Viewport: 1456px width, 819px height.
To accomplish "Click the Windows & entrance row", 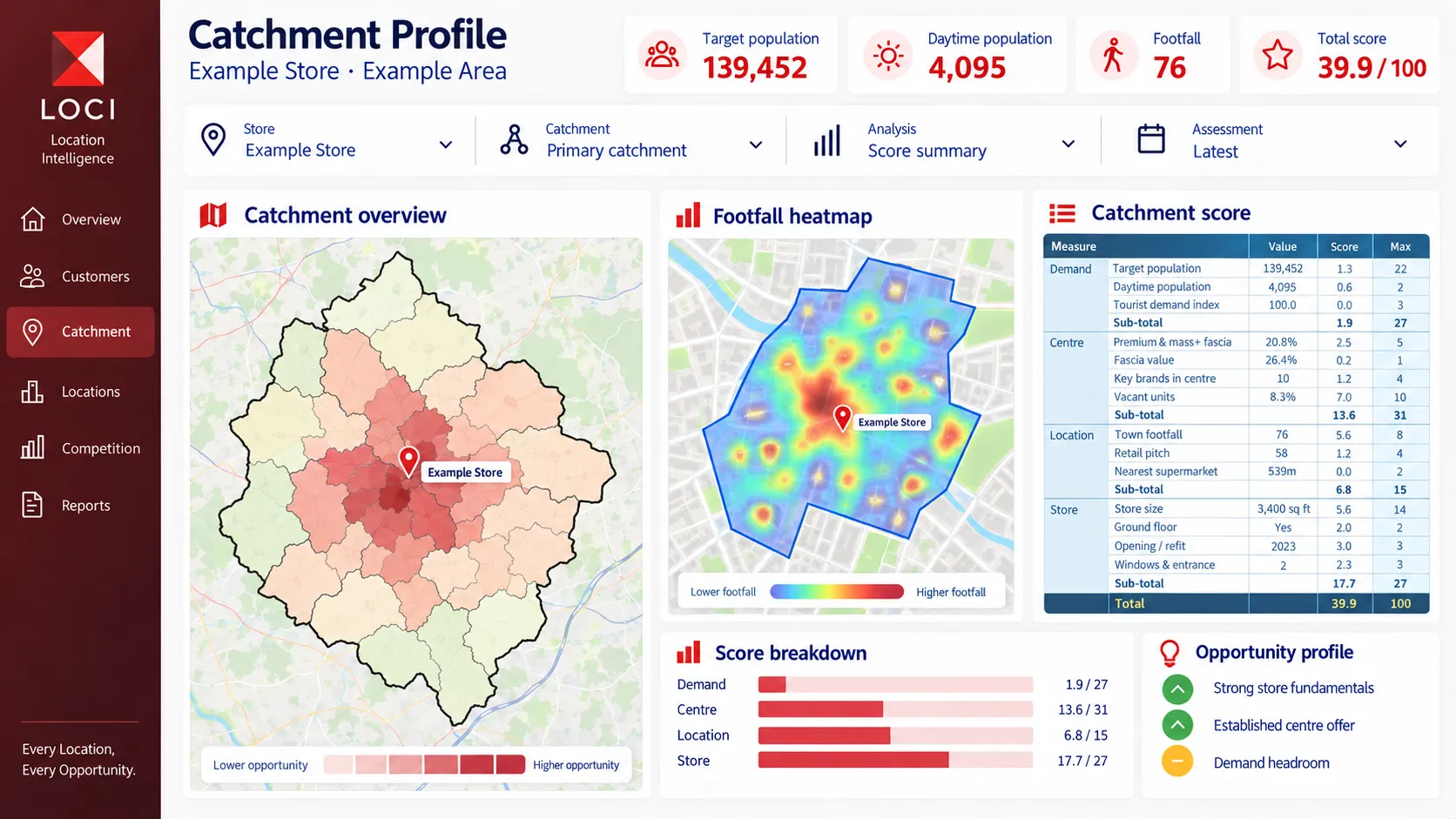I will 1269,565.
